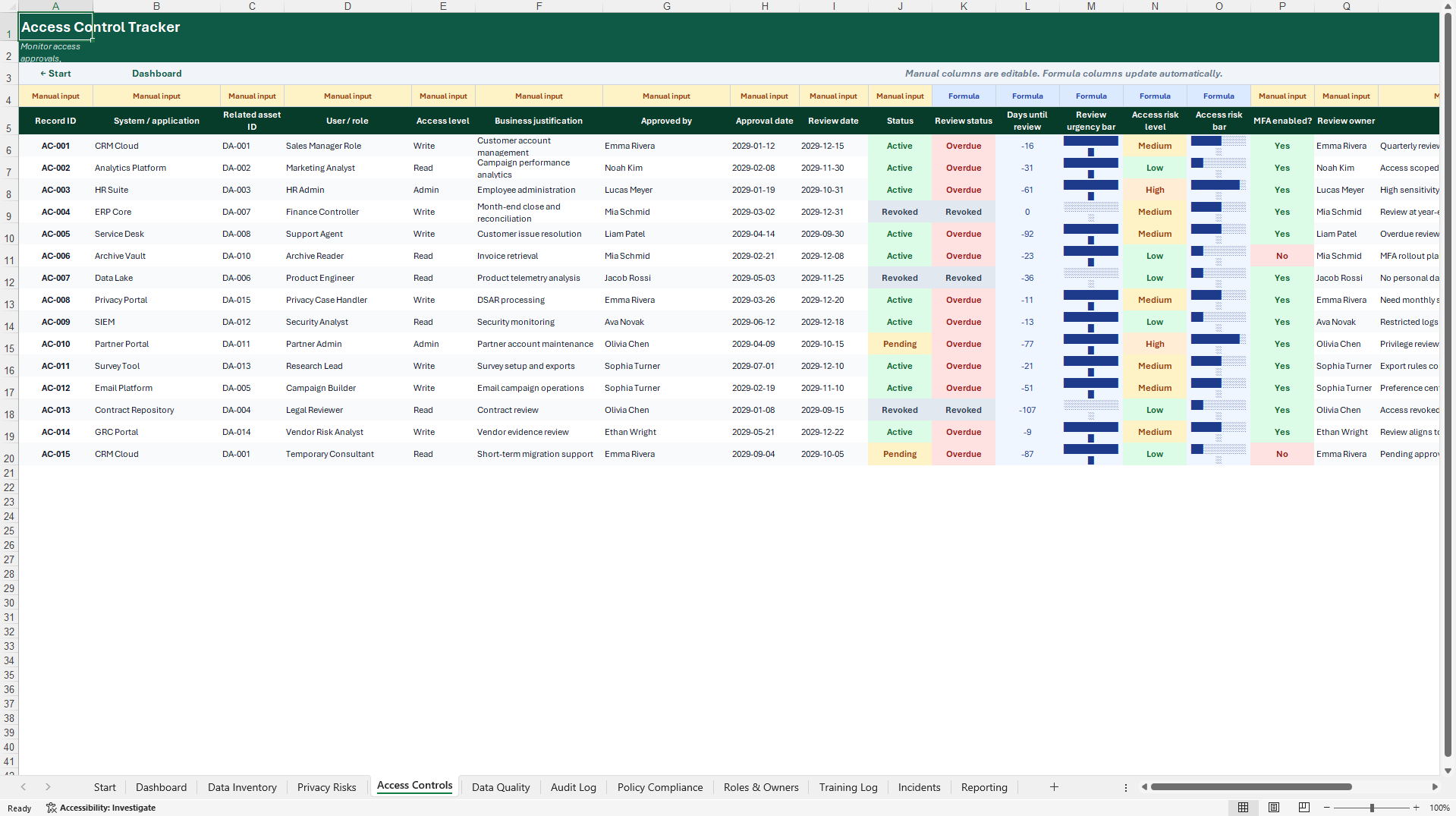Select column F header
The height and width of the screenshot is (816, 1456).
539,6
